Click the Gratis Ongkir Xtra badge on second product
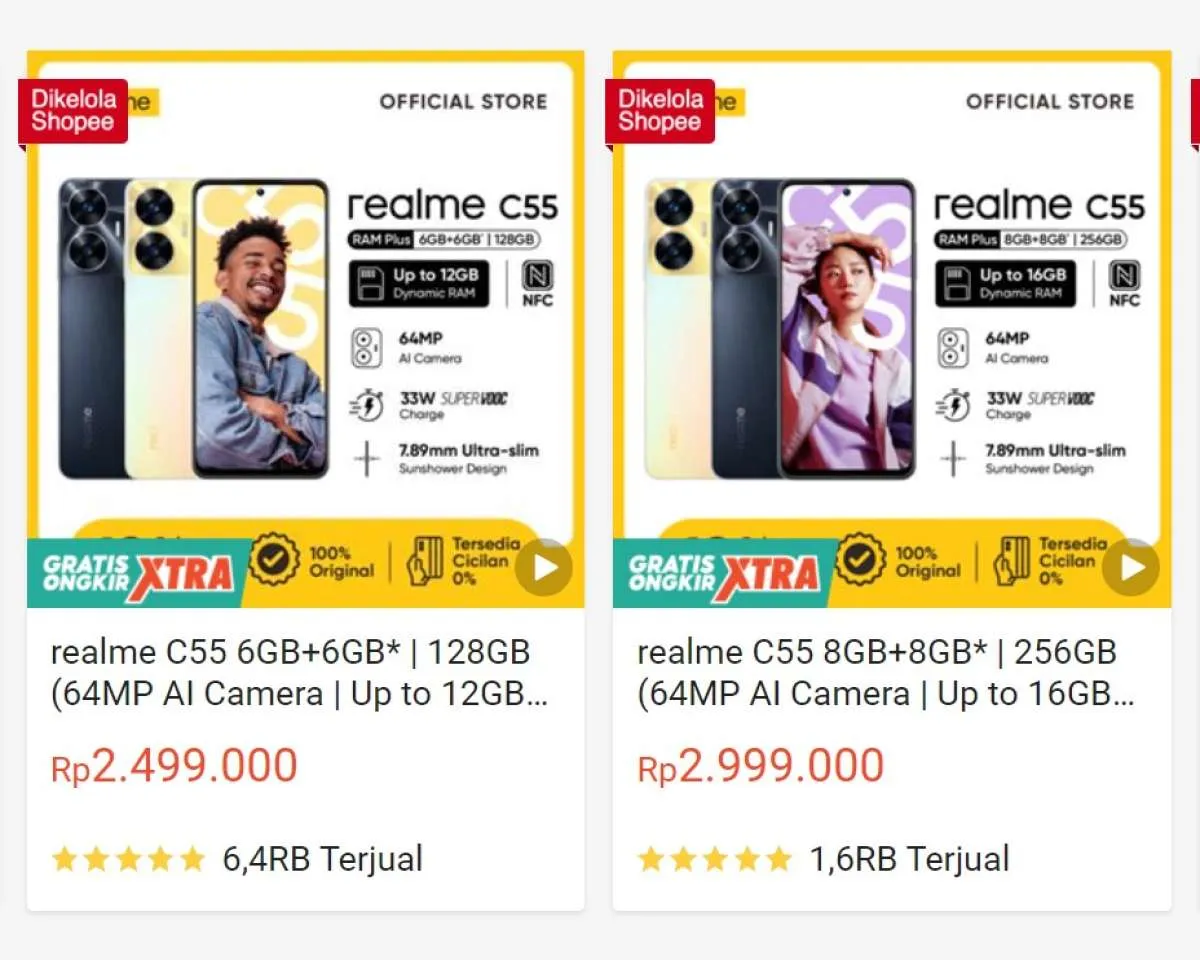1200x960 pixels. pyautogui.click(x=725, y=573)
